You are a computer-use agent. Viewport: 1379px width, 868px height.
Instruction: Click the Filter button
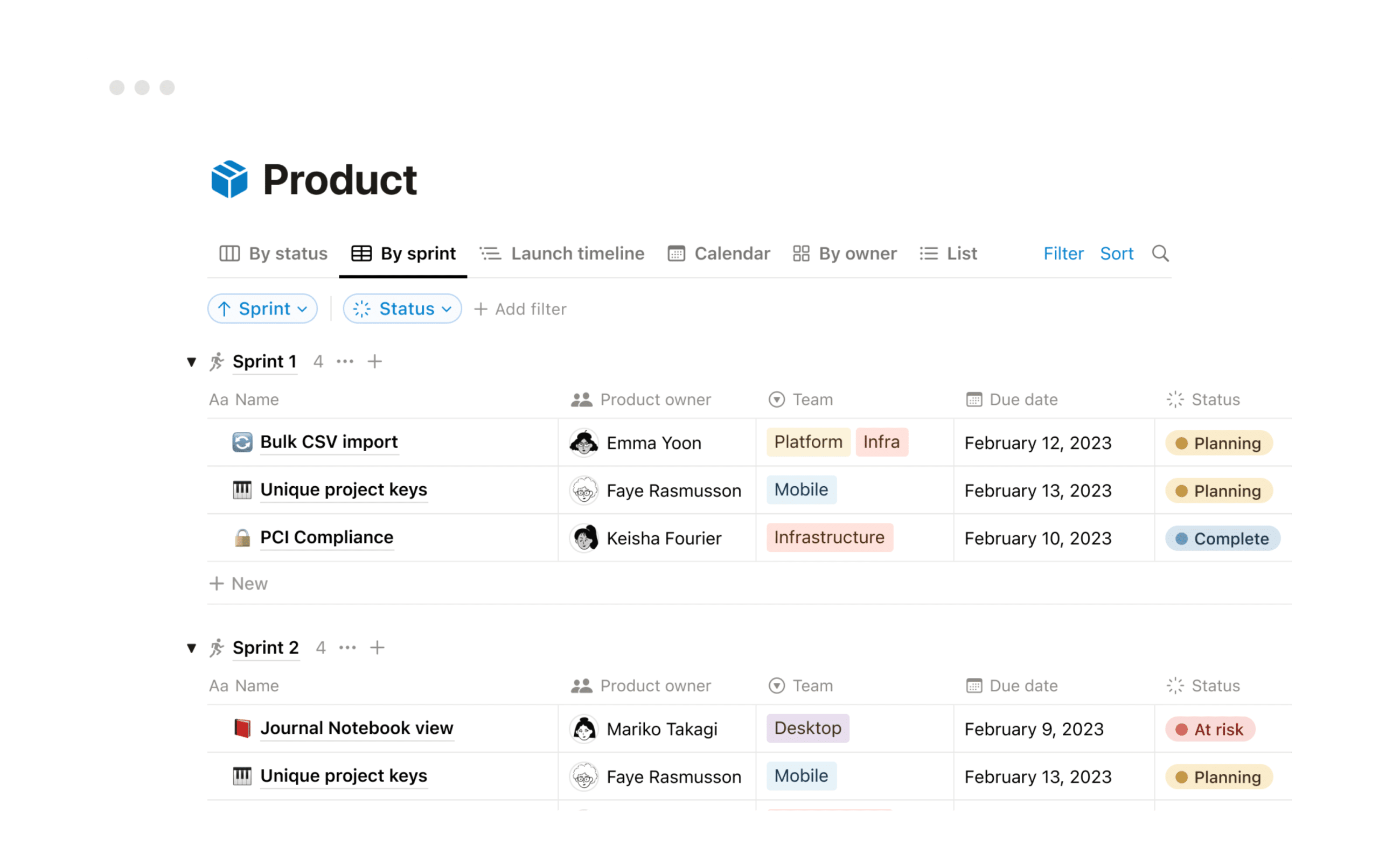click(1063, 253)
